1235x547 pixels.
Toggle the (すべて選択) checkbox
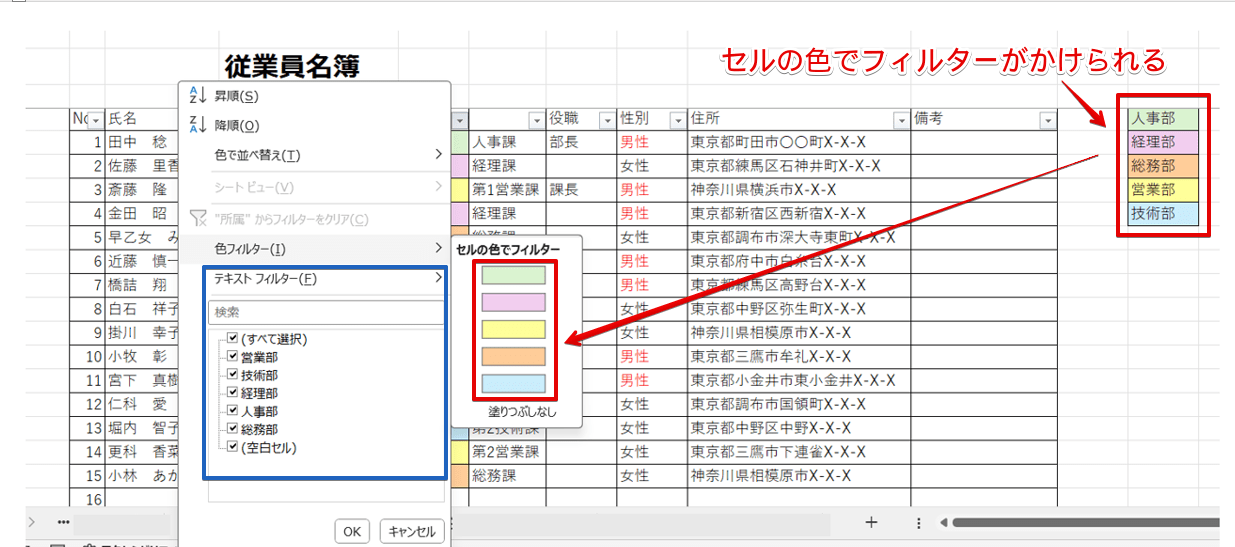(x=233, y=339)
